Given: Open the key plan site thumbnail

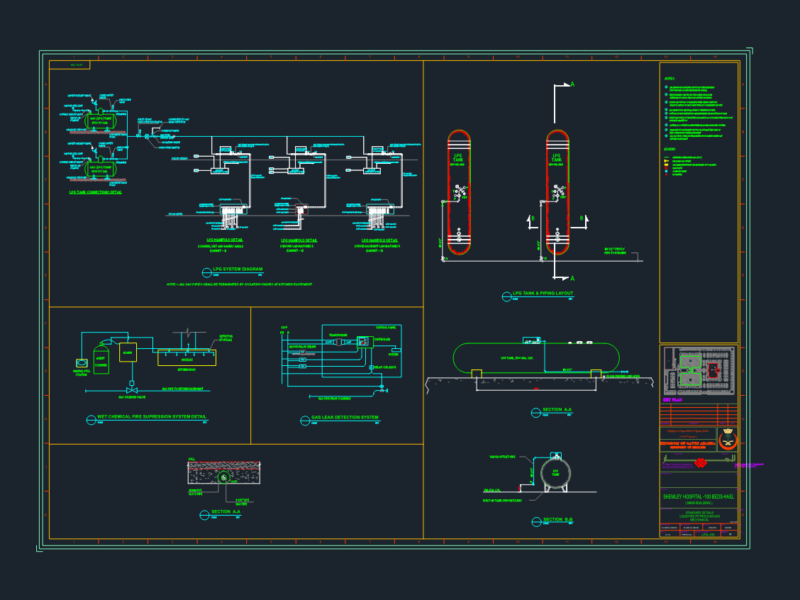Looking at the screenshot, I should [x=699, y=371].
